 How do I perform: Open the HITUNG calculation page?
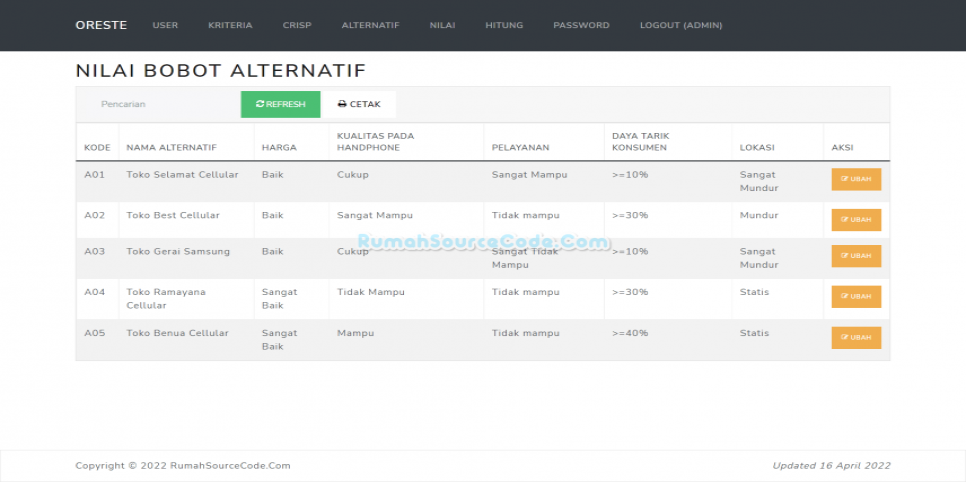point(504,25)
